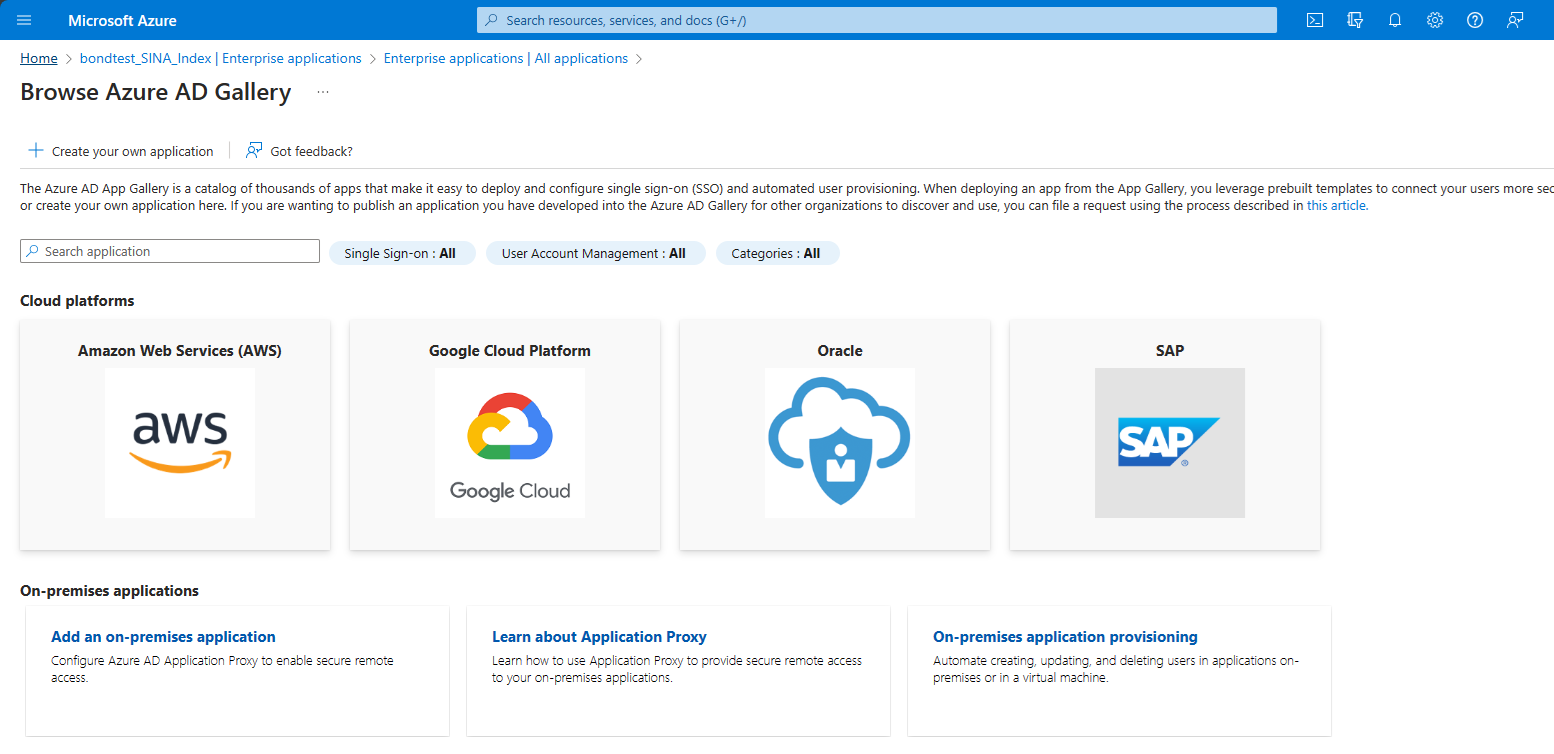
Task: Expand the Categories filter
Action: point(776,254)
